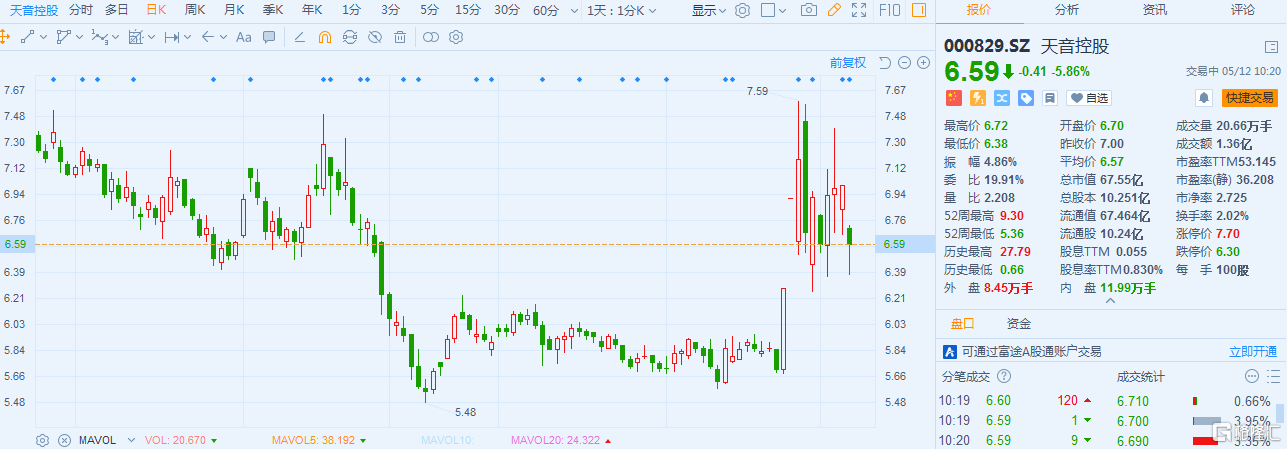
Task: Select the range interval drawing tool
Action: point(172,37)
